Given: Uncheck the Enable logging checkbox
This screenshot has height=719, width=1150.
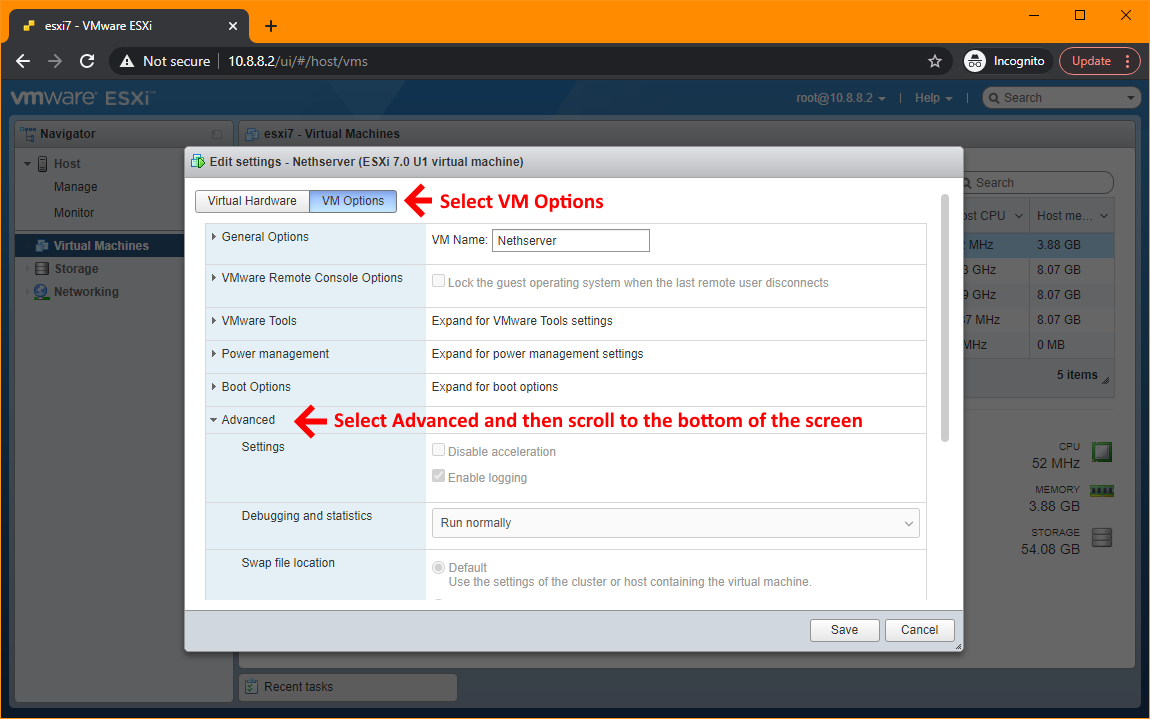Looking at the screenshot, I should [438, 476].
